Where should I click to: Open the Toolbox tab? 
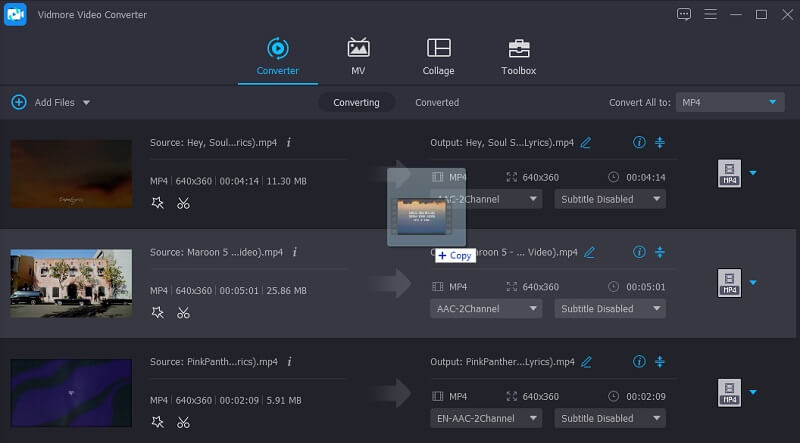[518, 57]
